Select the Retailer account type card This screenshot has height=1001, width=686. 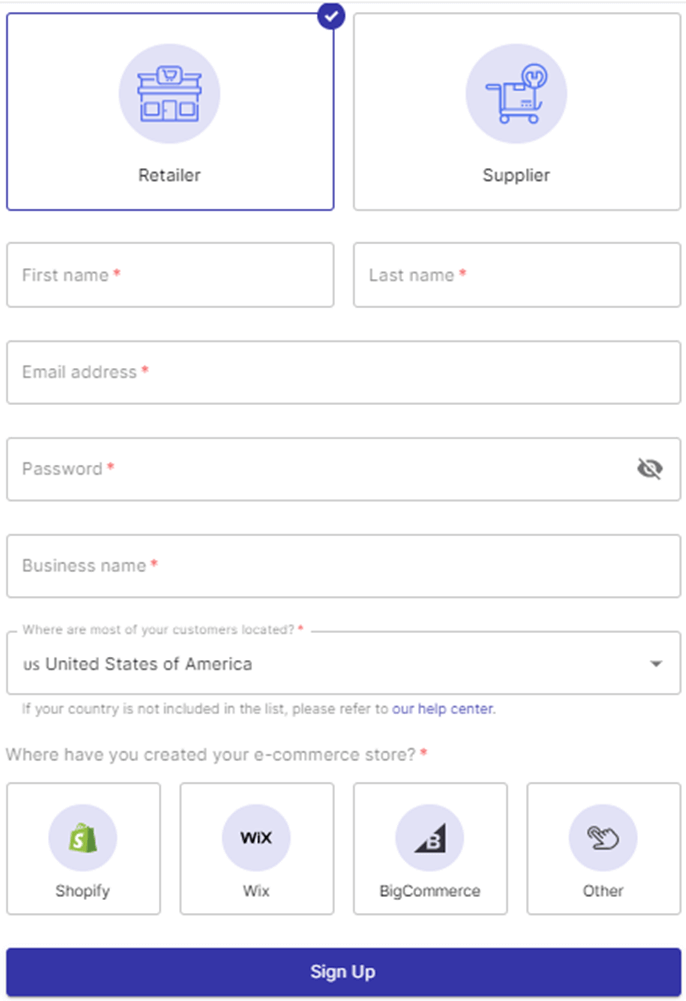pyautogui.click(x=170, y=112)
